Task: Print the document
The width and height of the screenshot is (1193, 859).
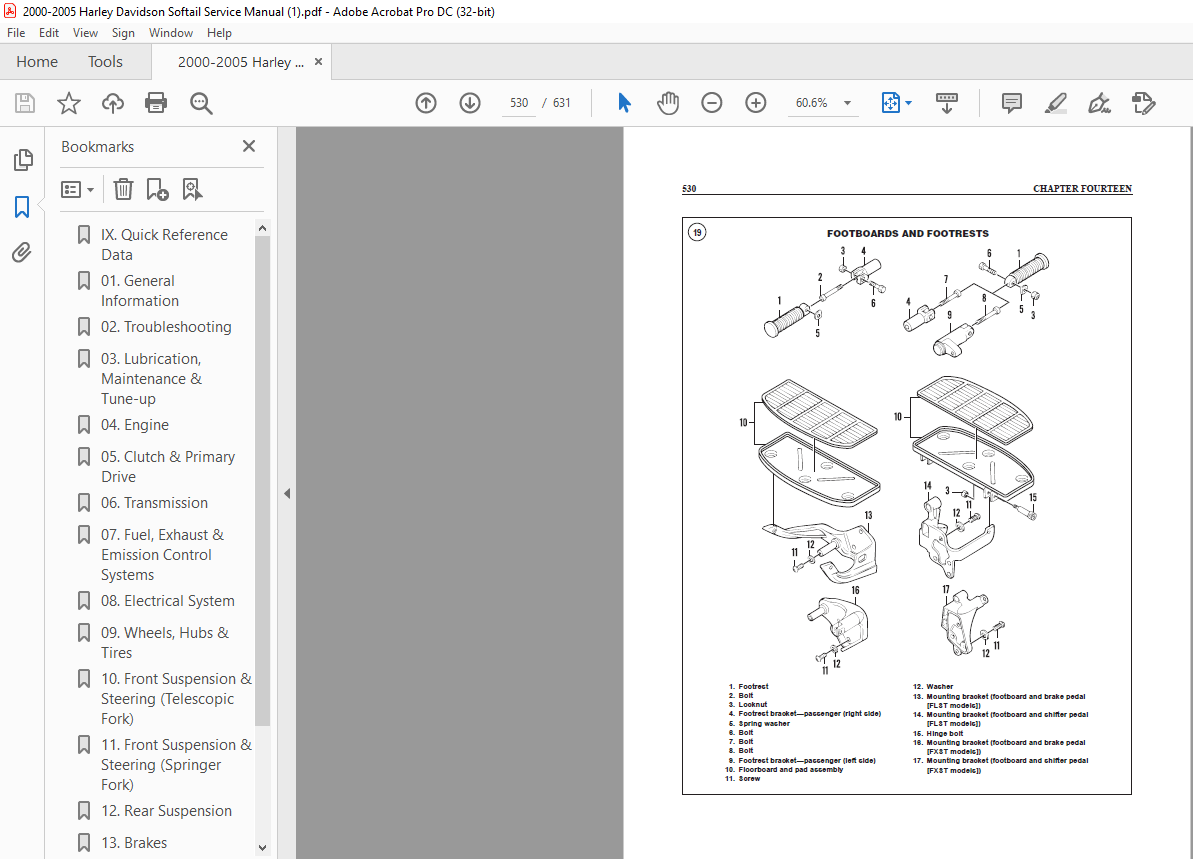Action: [x=156, y=103]
